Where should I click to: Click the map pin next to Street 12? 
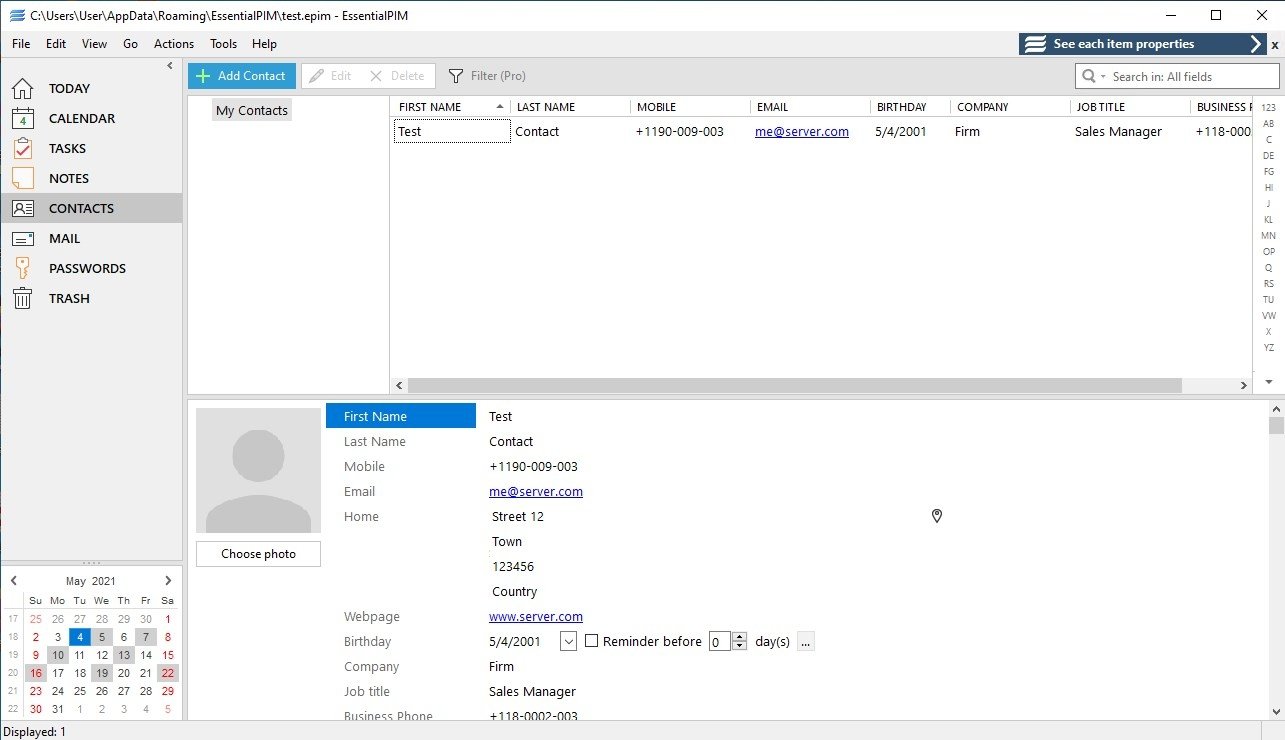pos(937,516)
